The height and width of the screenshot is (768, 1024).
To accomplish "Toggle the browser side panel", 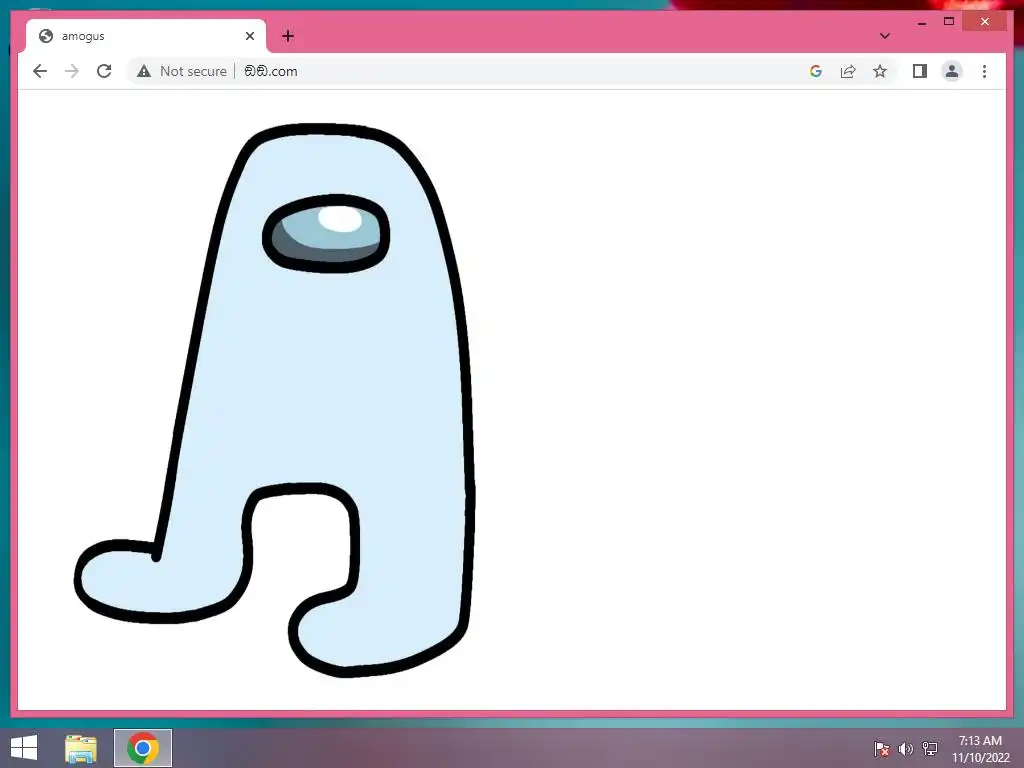I will pos(920,71).
